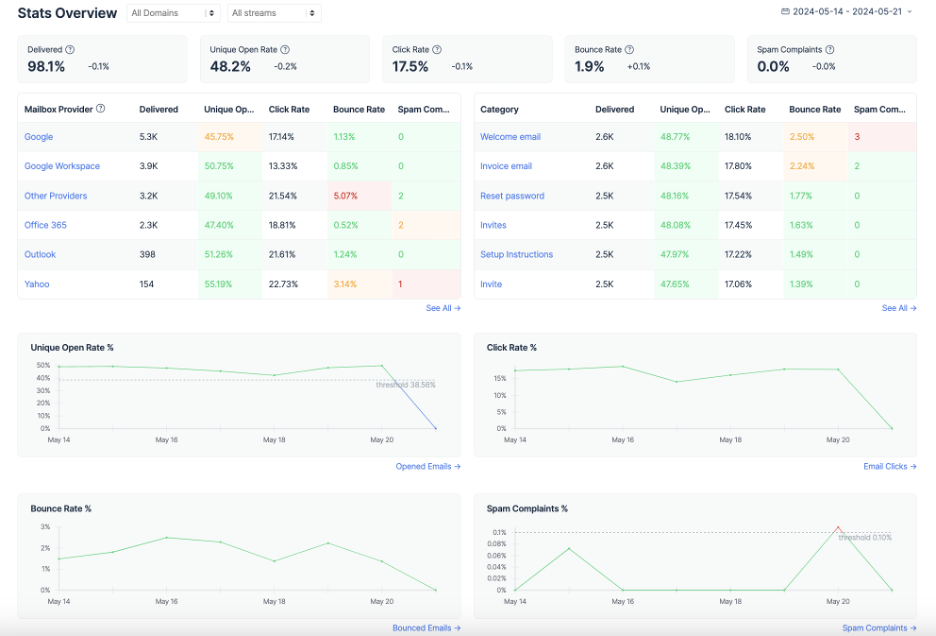Click See All under the Mailbox Provider table
936x636 pixels.
440,308
